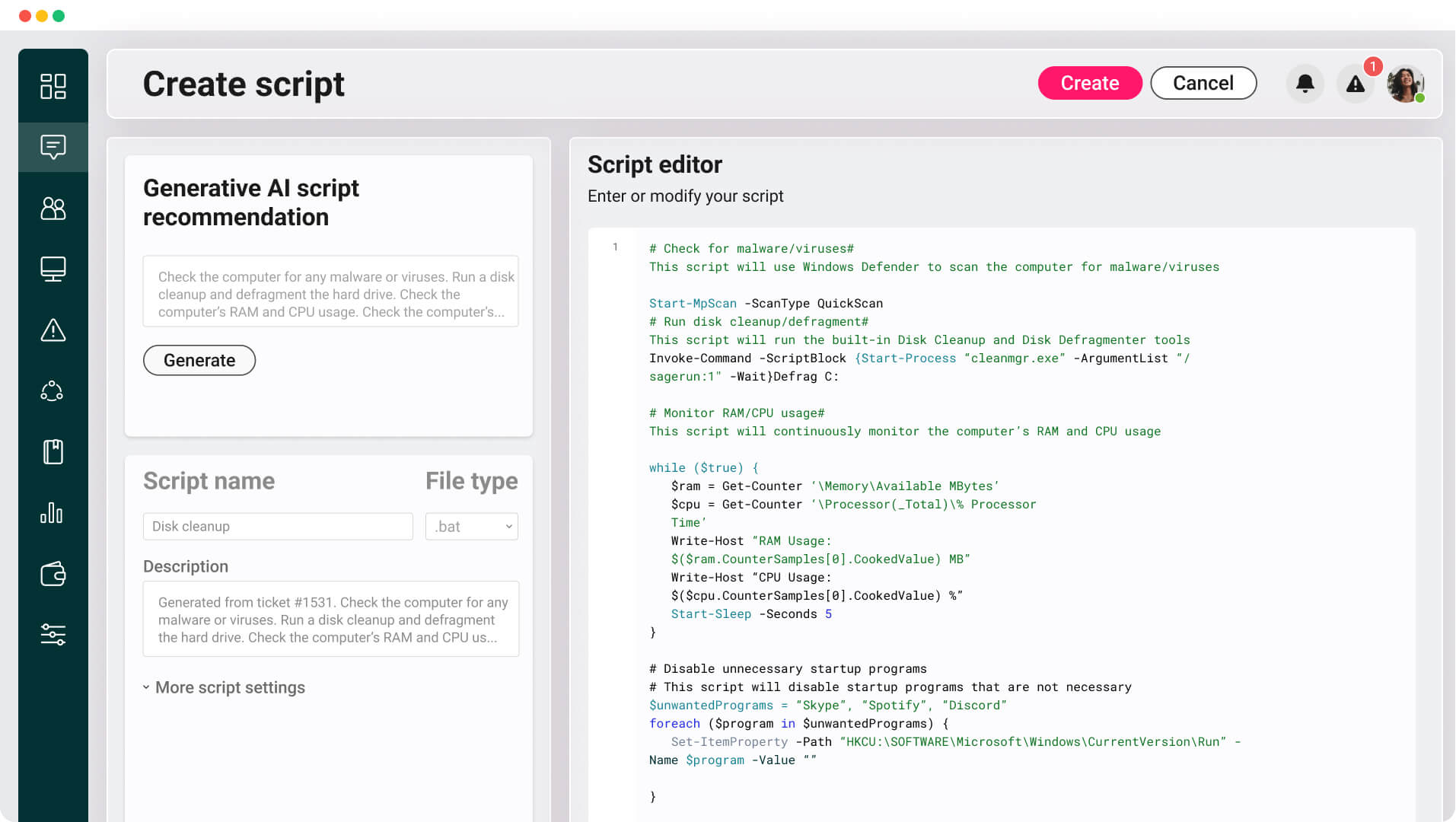Click the Description text area
Image resolution: width=1456 pixels, height=822 pixels.
coord(330,619)
